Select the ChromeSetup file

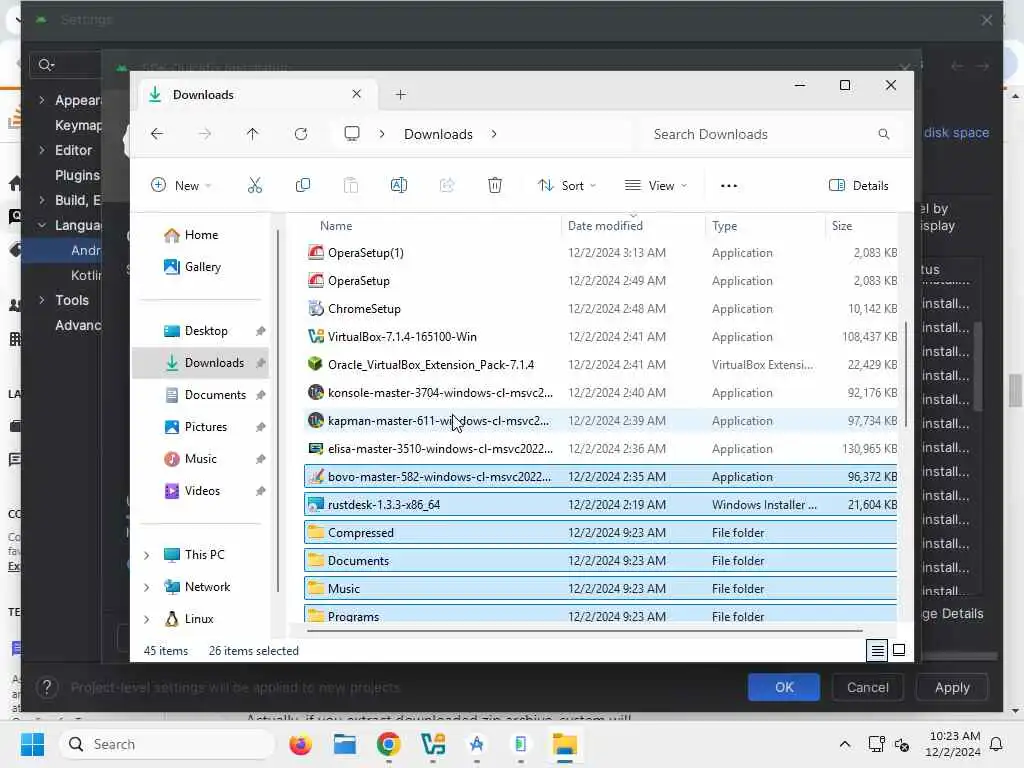[601, 309]
